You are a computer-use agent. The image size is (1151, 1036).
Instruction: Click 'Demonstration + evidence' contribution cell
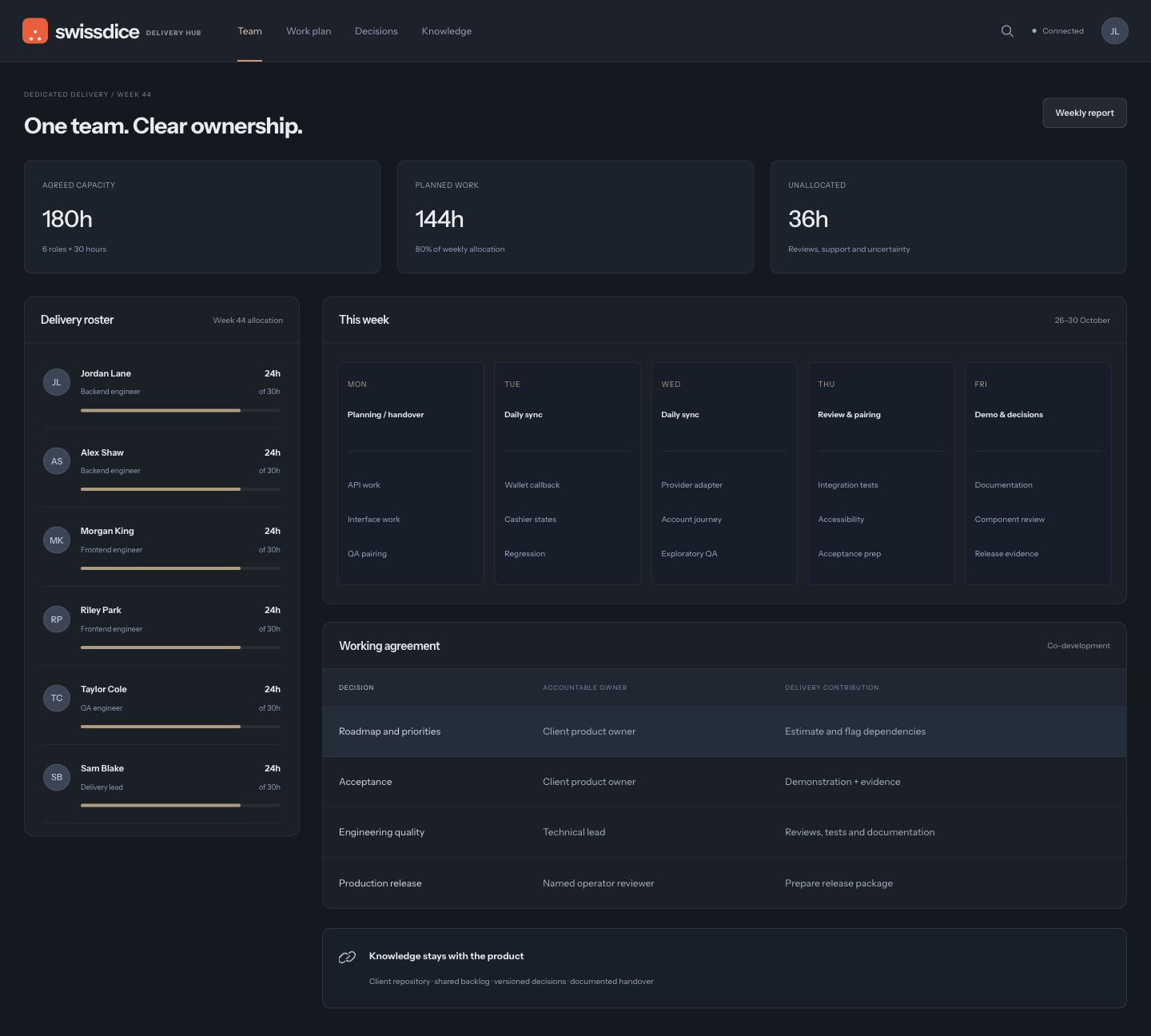click(x=842, y=782)
